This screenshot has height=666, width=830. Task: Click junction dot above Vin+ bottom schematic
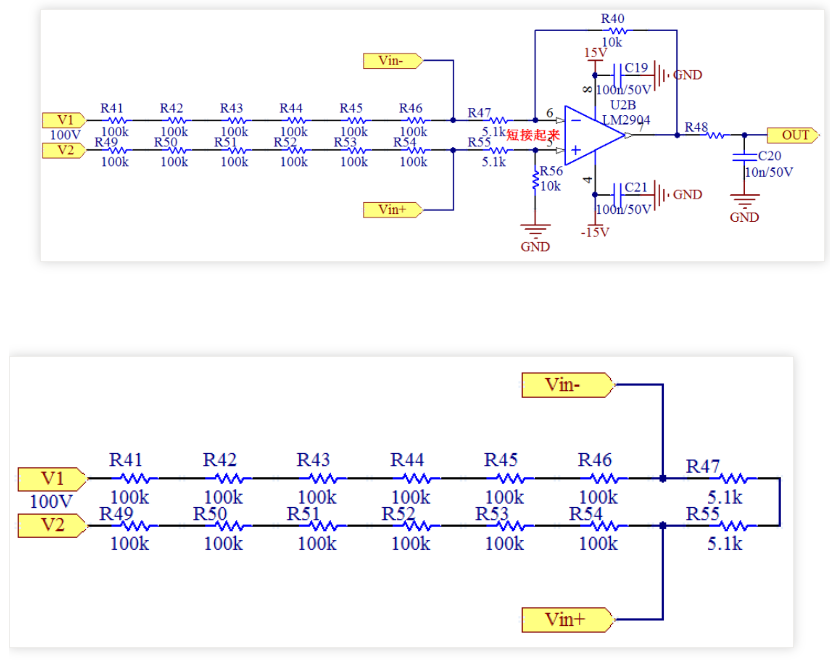(x=663, y=526)
